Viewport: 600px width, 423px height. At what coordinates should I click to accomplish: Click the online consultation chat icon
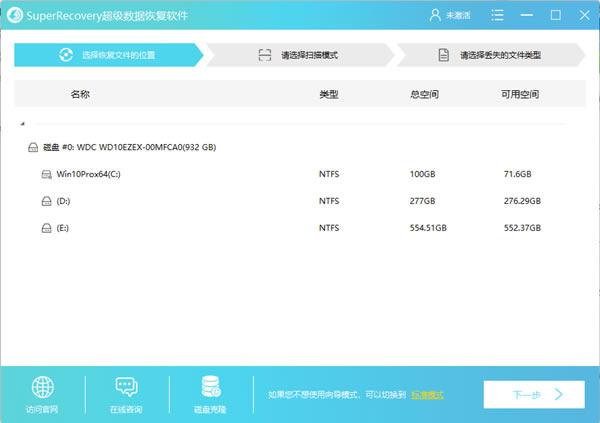(x=126, y=388)
